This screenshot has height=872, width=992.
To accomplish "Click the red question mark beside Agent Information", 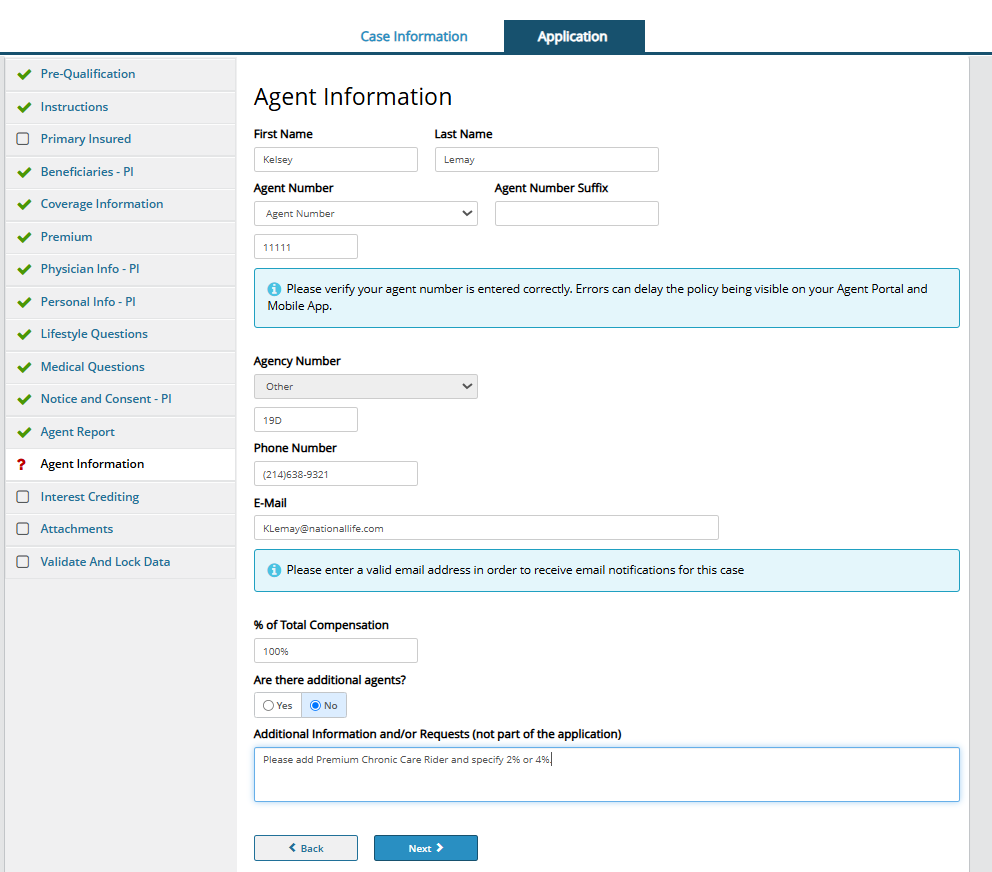I will point(22,464).
